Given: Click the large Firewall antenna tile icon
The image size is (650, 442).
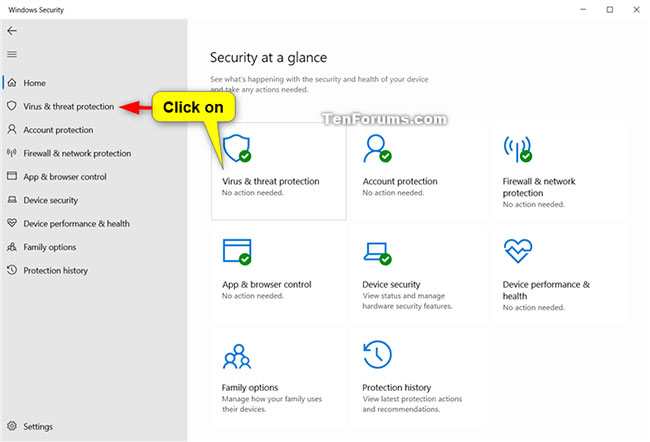Looking at the screenshot, I should click(x=518, y=148).
